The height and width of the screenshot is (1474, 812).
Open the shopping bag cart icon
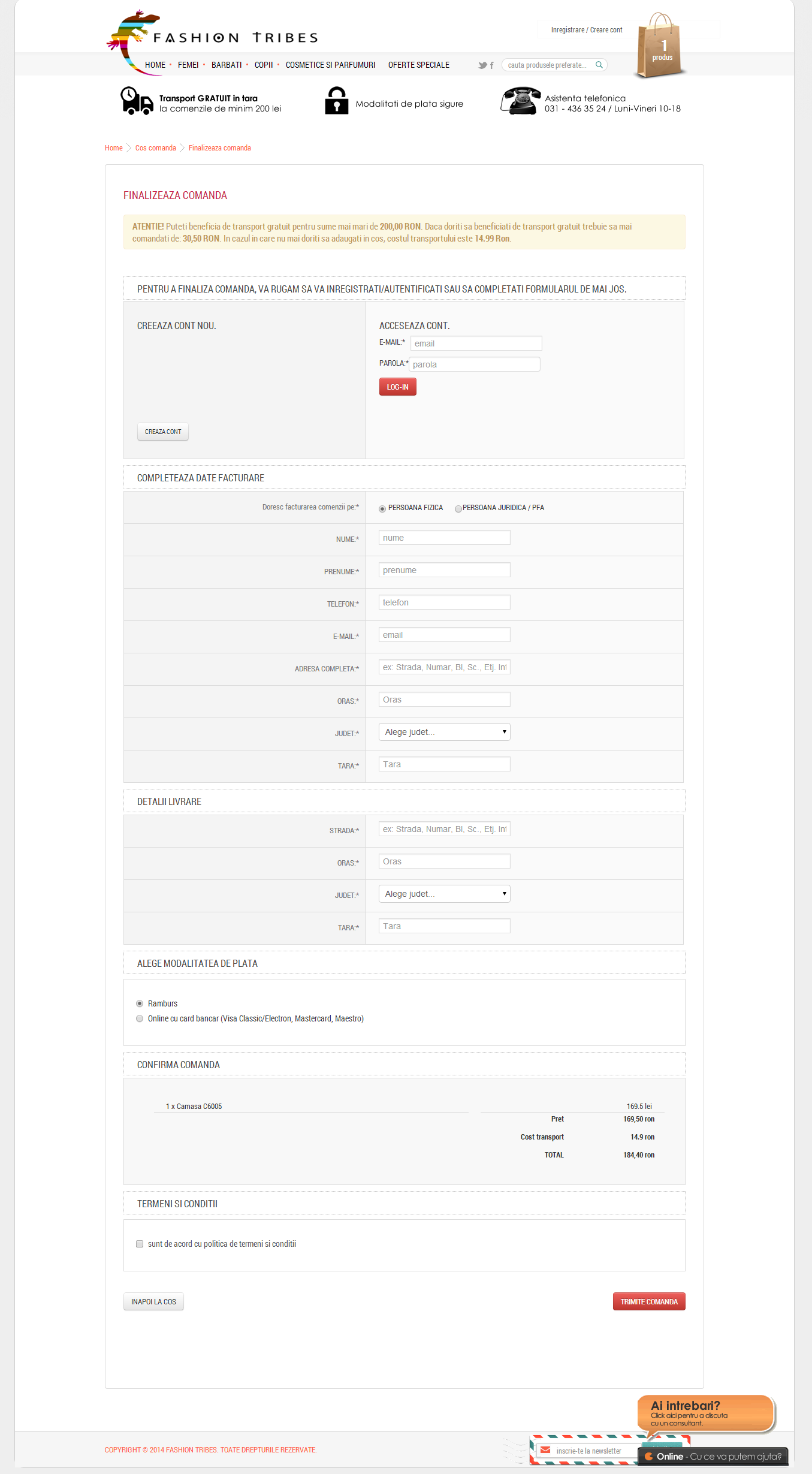tap(659, 46)
